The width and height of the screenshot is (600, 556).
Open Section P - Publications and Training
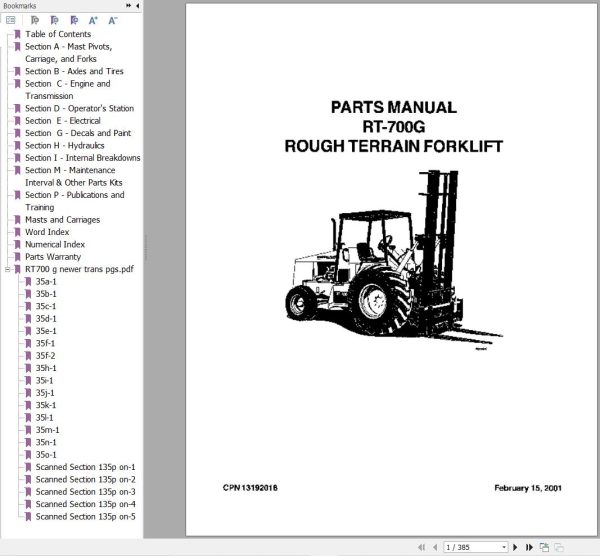75,201
